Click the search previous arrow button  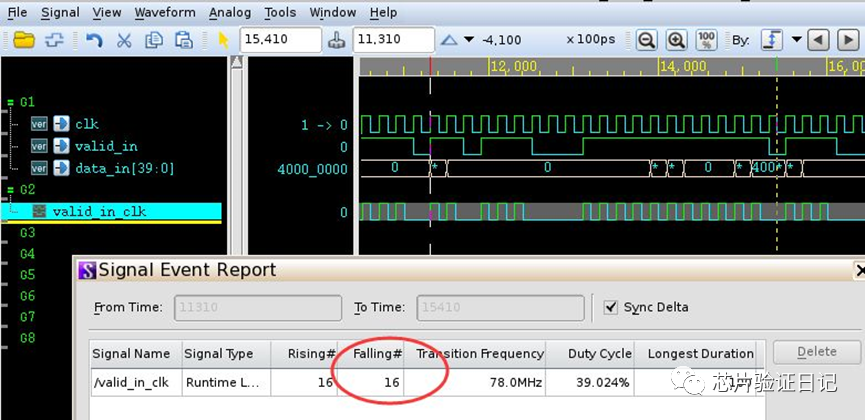818,40
